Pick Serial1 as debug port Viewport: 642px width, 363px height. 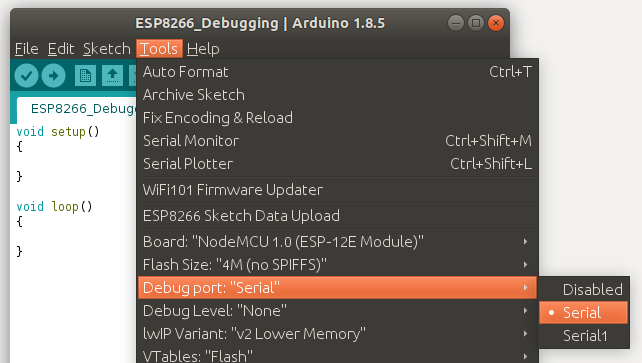point(583,336)
